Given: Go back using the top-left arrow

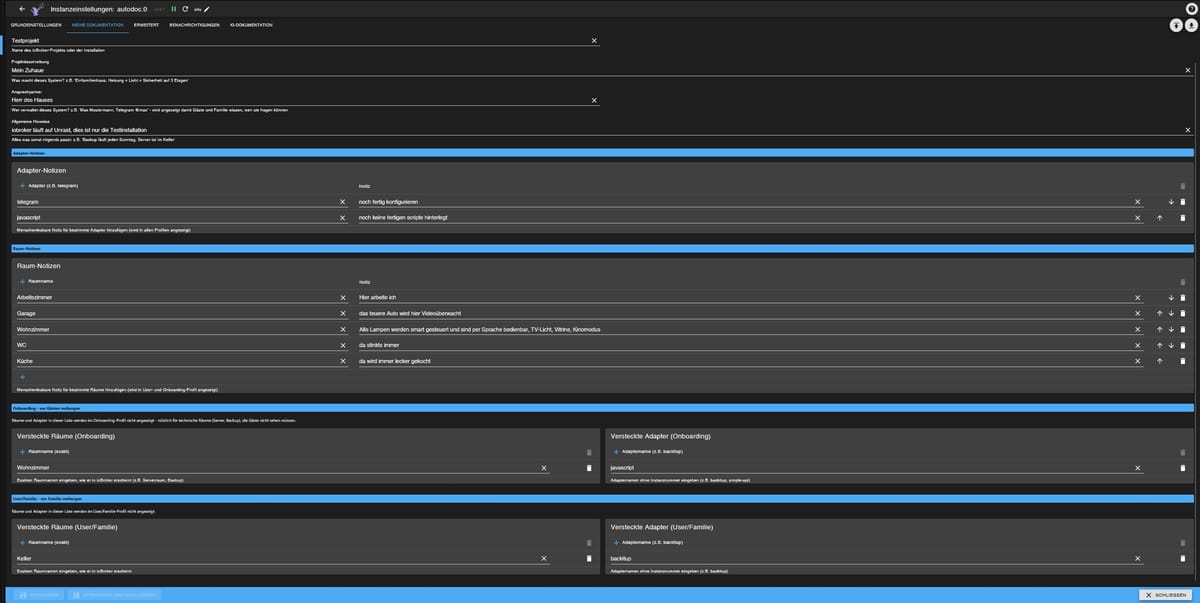Looking at the screenshot, I should point(22,9).
